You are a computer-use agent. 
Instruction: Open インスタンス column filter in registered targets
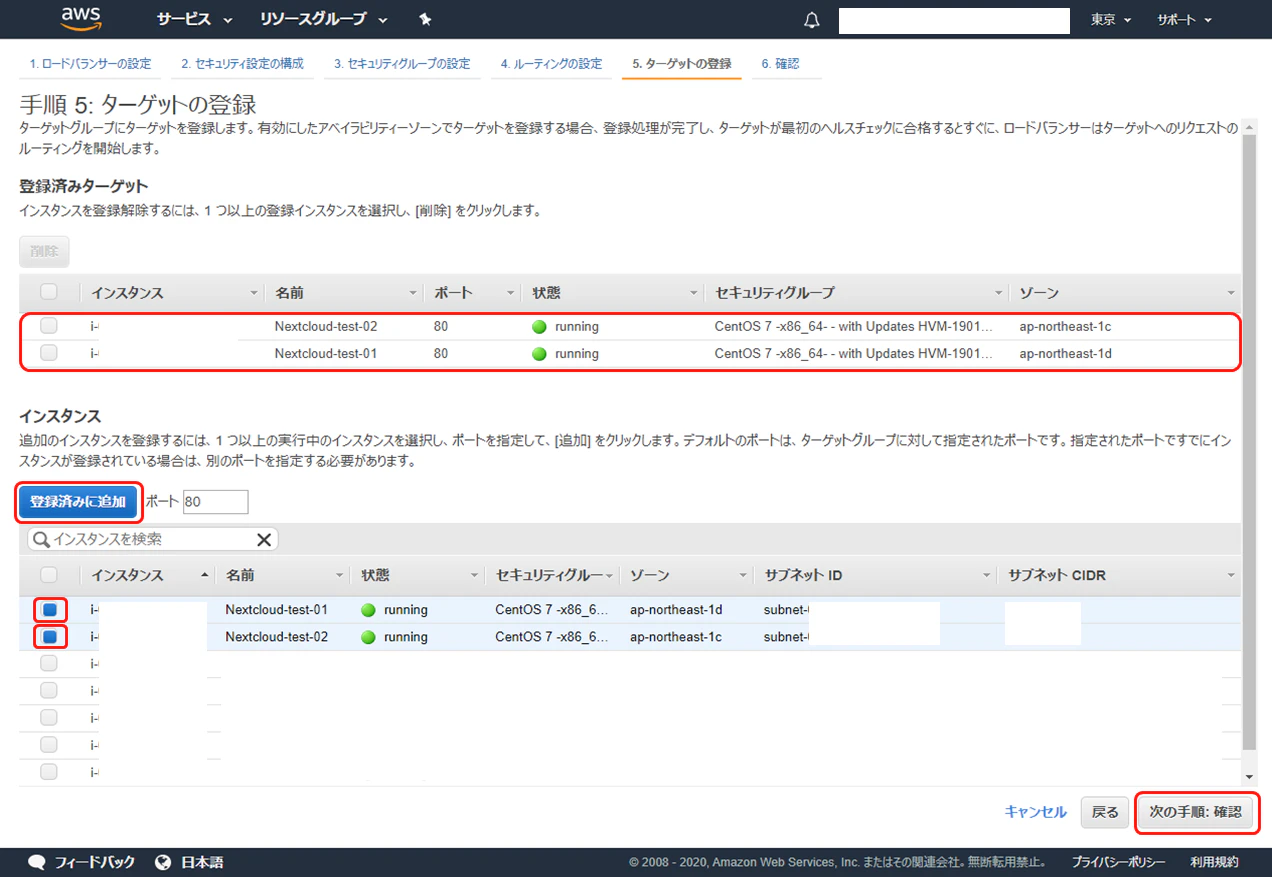tap(253, 293)
